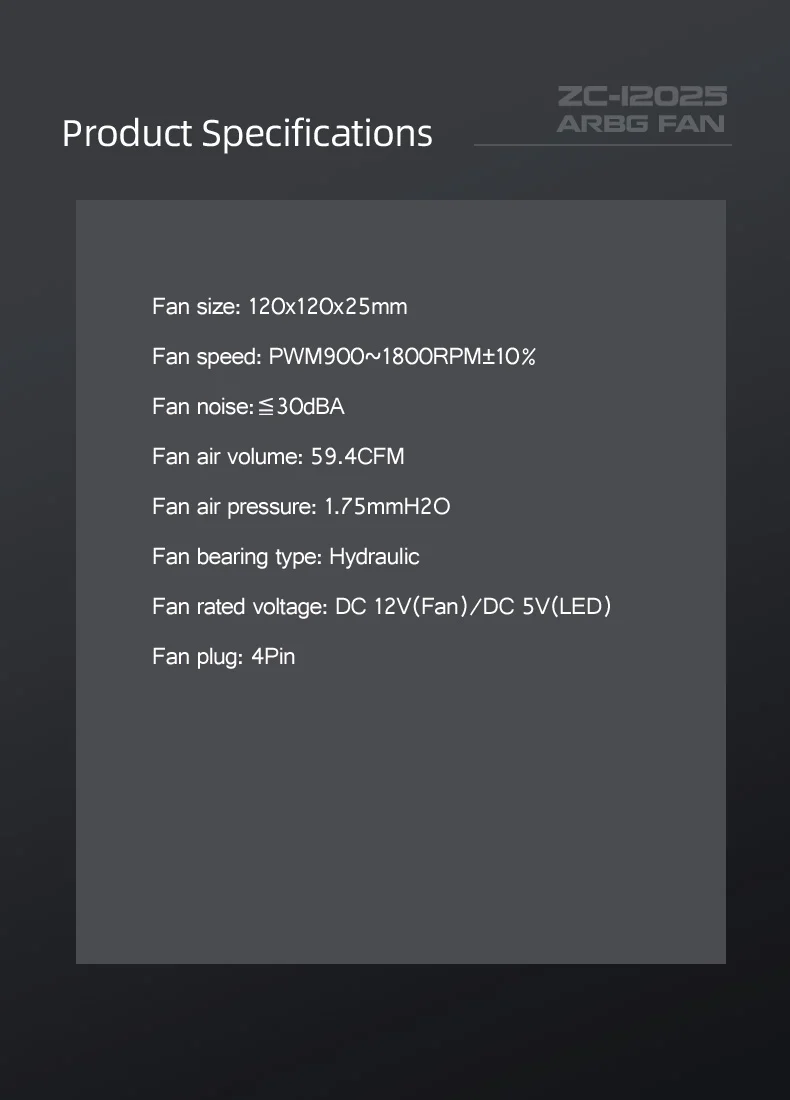
Task: Select the 'Fan noise:' label
Action: coord(203,407)
